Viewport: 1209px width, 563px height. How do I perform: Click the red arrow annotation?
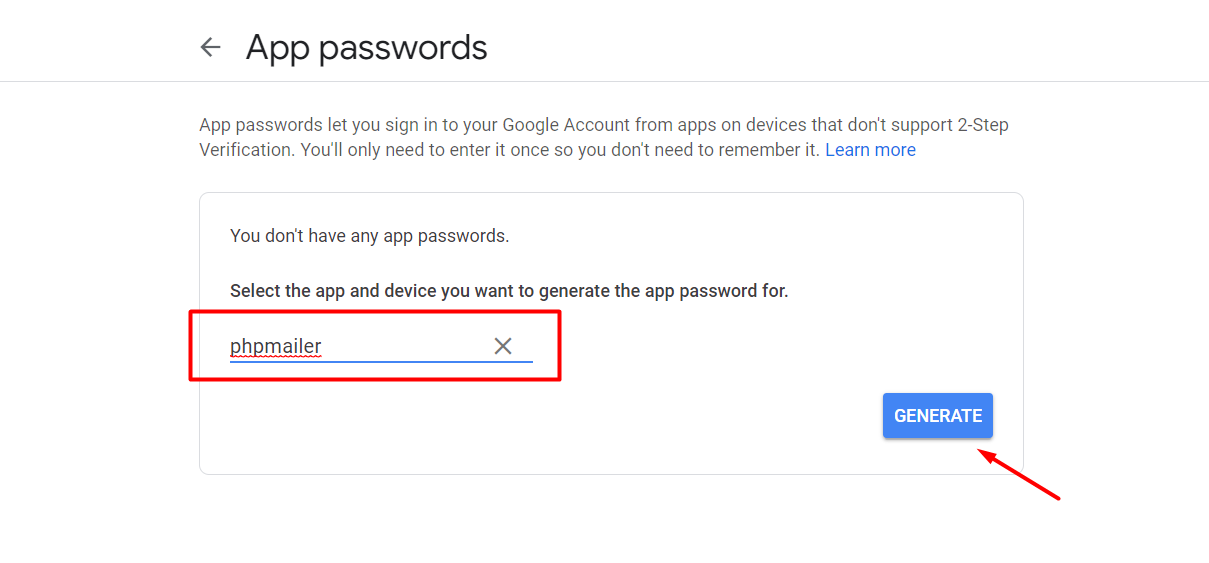[x=1020, y=476]
